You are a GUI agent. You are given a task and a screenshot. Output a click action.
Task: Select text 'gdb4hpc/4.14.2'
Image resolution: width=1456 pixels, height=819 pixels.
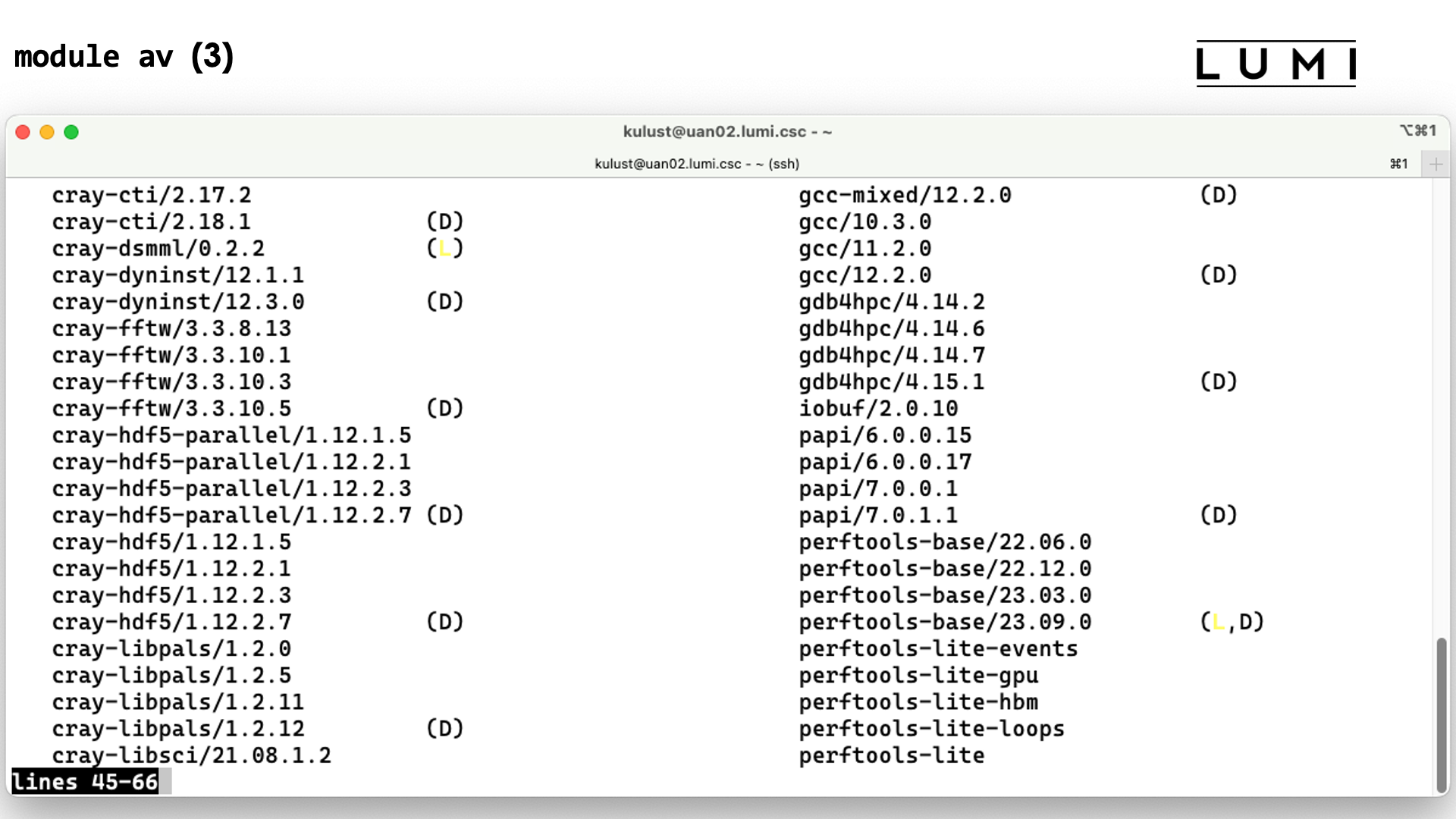coord(892,302)
